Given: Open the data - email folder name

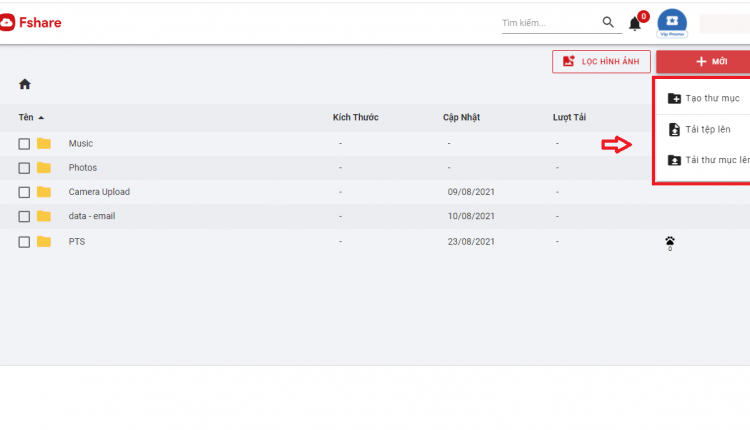Looking at the screenshot, I should (x=92, y=216).
